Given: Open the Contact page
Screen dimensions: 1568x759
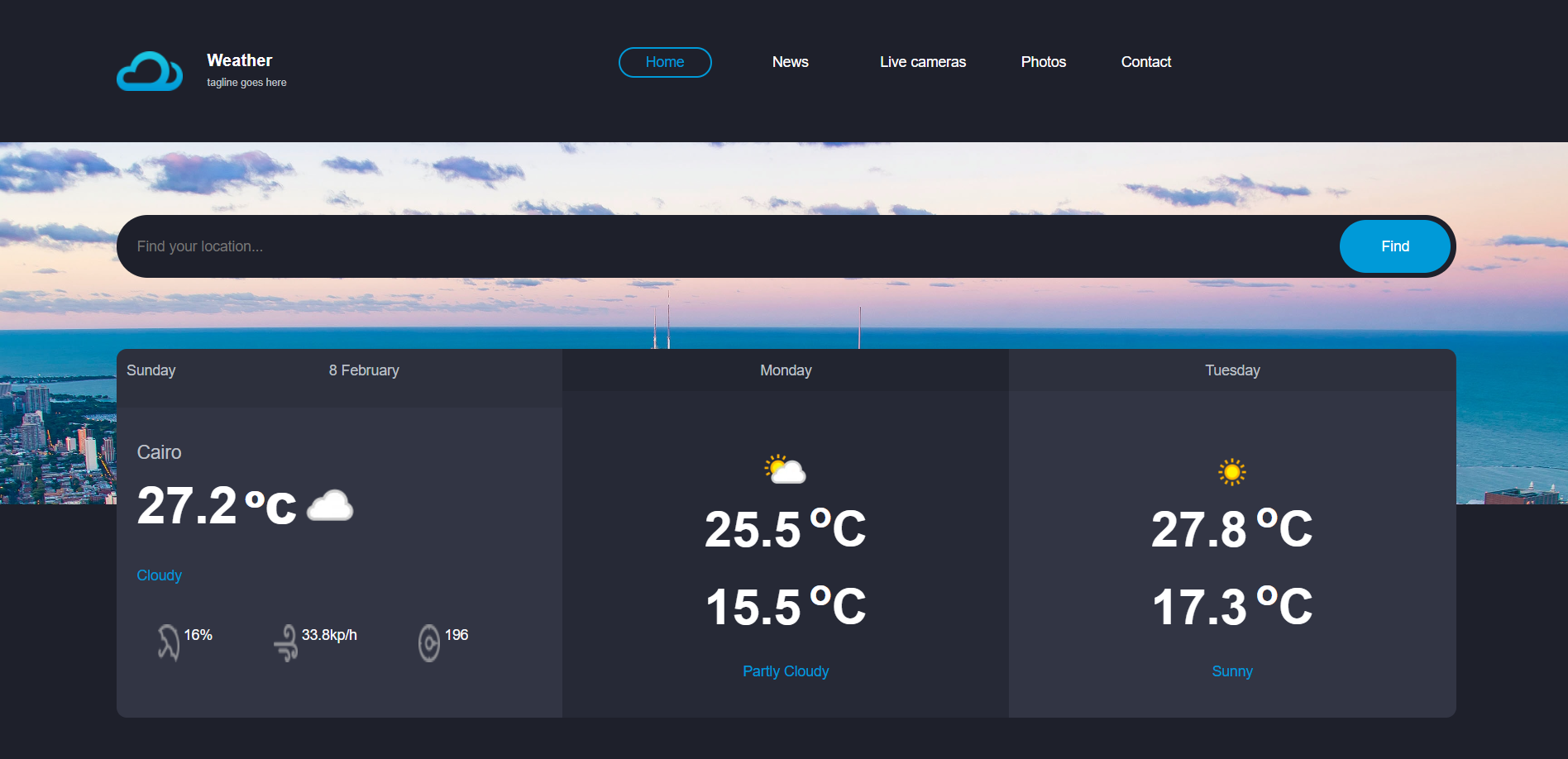Looking at the screenshot, I should coord(1145,62).
